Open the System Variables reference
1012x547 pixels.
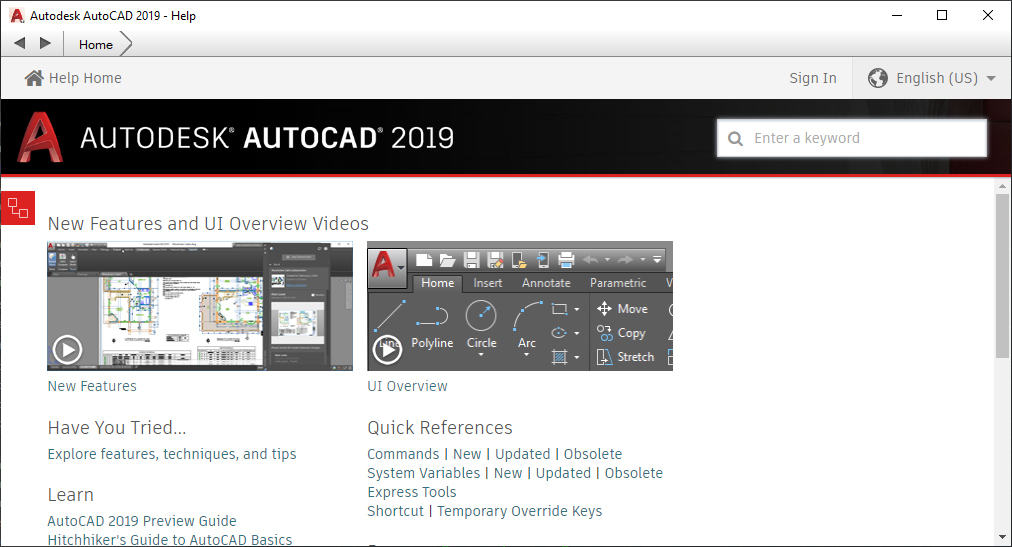click(x=423, y=473)
